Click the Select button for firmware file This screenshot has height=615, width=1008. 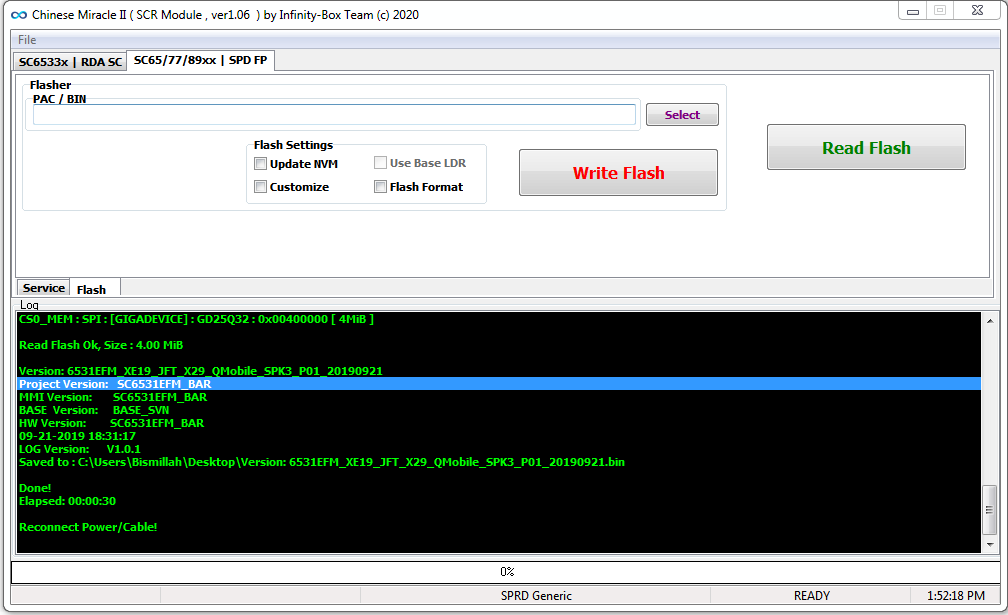point(682,115)
